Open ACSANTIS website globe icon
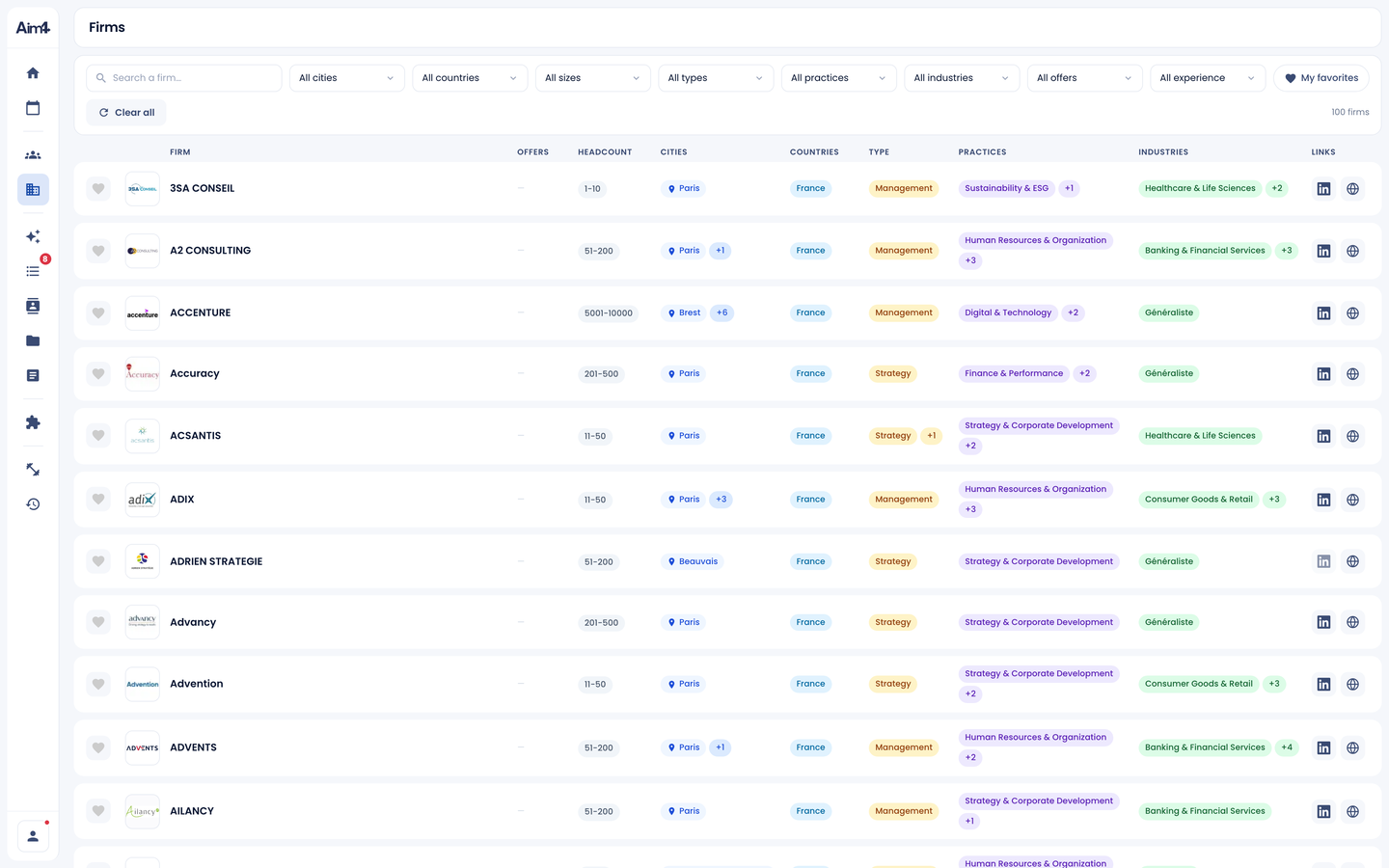This screenshot has width=1389, height=868. [x=1352, y=436]
